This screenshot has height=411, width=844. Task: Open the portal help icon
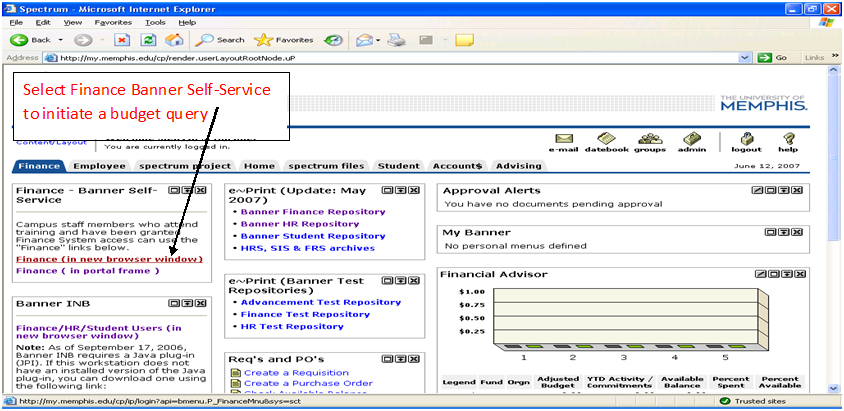click(788, 139)
